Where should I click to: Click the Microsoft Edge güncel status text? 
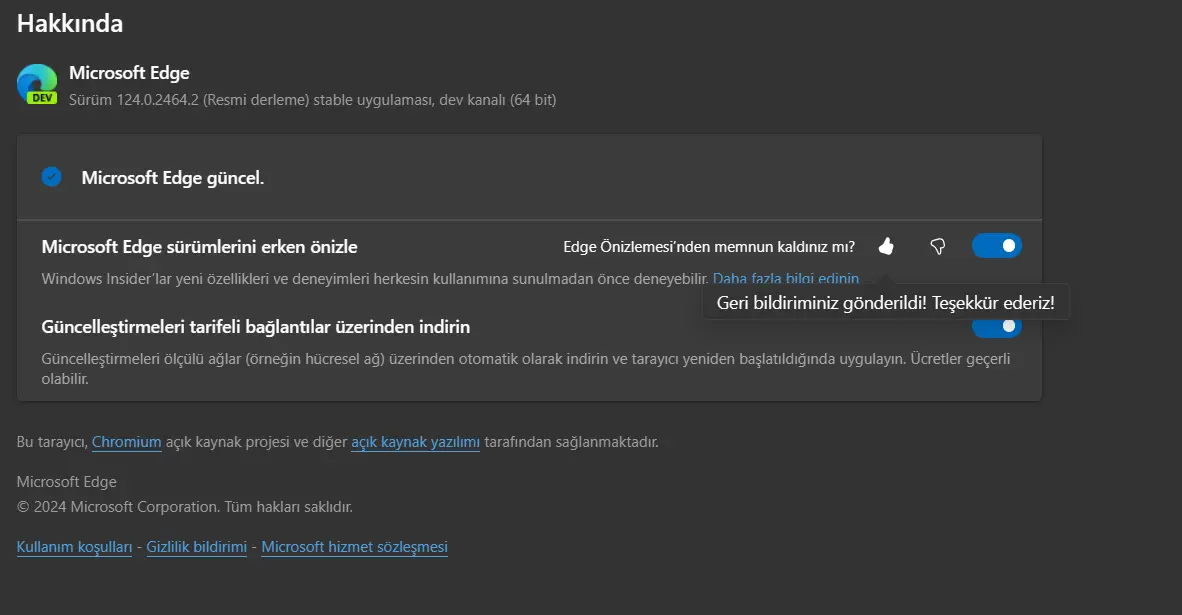[173, 178]
